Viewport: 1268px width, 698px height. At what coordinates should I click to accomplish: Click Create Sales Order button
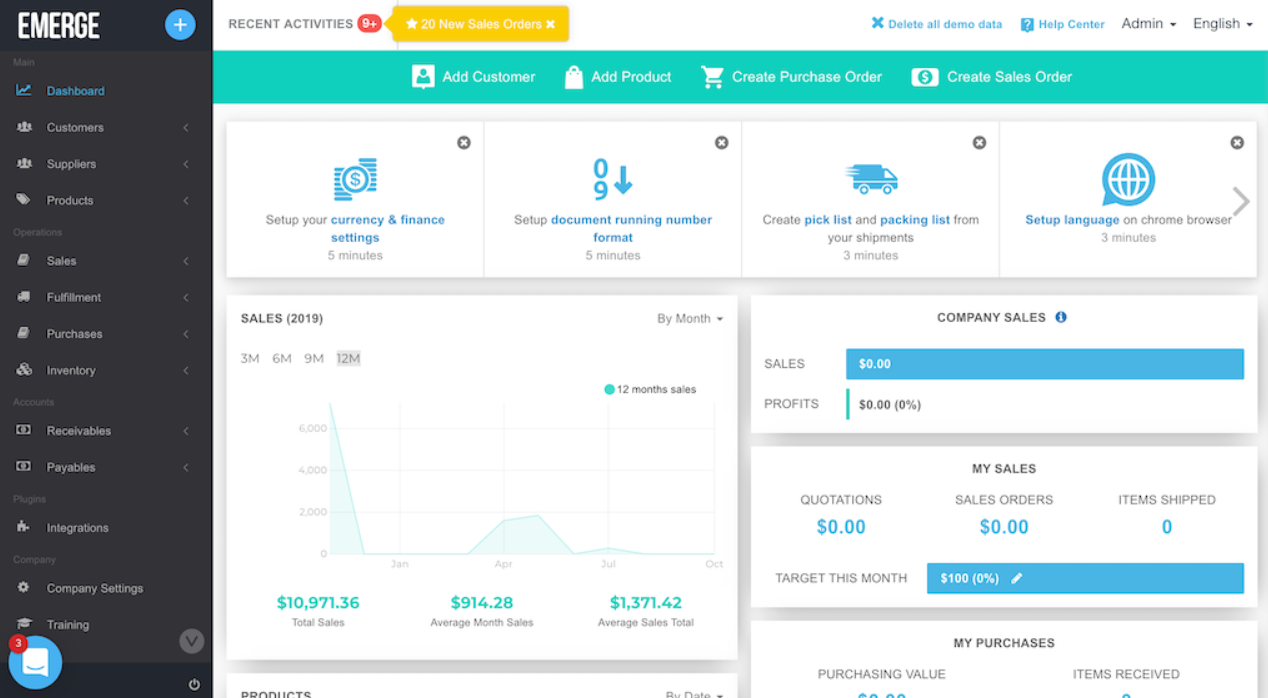click(992, 77)
